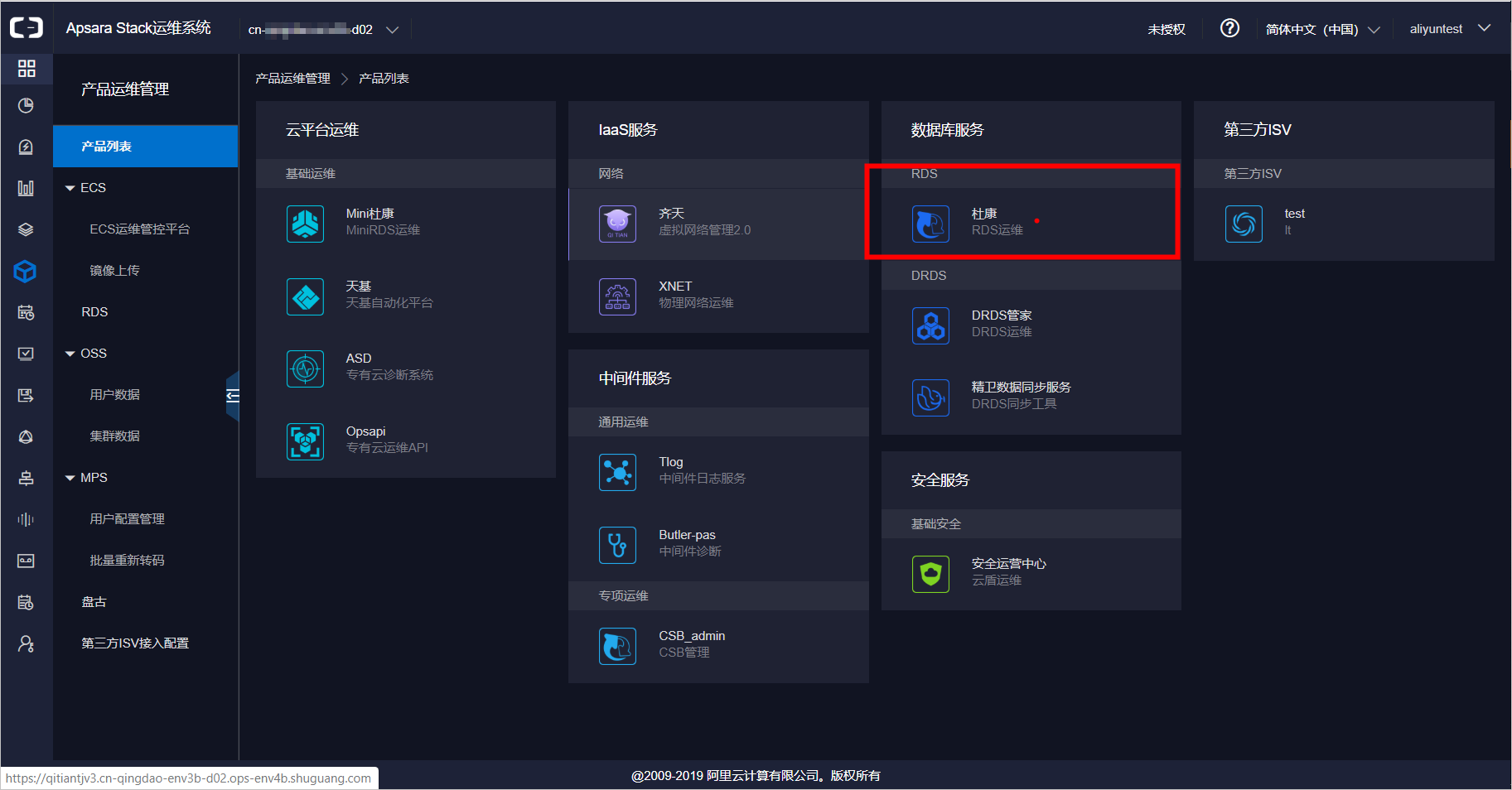1512x790 pixels.
Task: Collapse the OSS tree node
Action: point(70,354)
